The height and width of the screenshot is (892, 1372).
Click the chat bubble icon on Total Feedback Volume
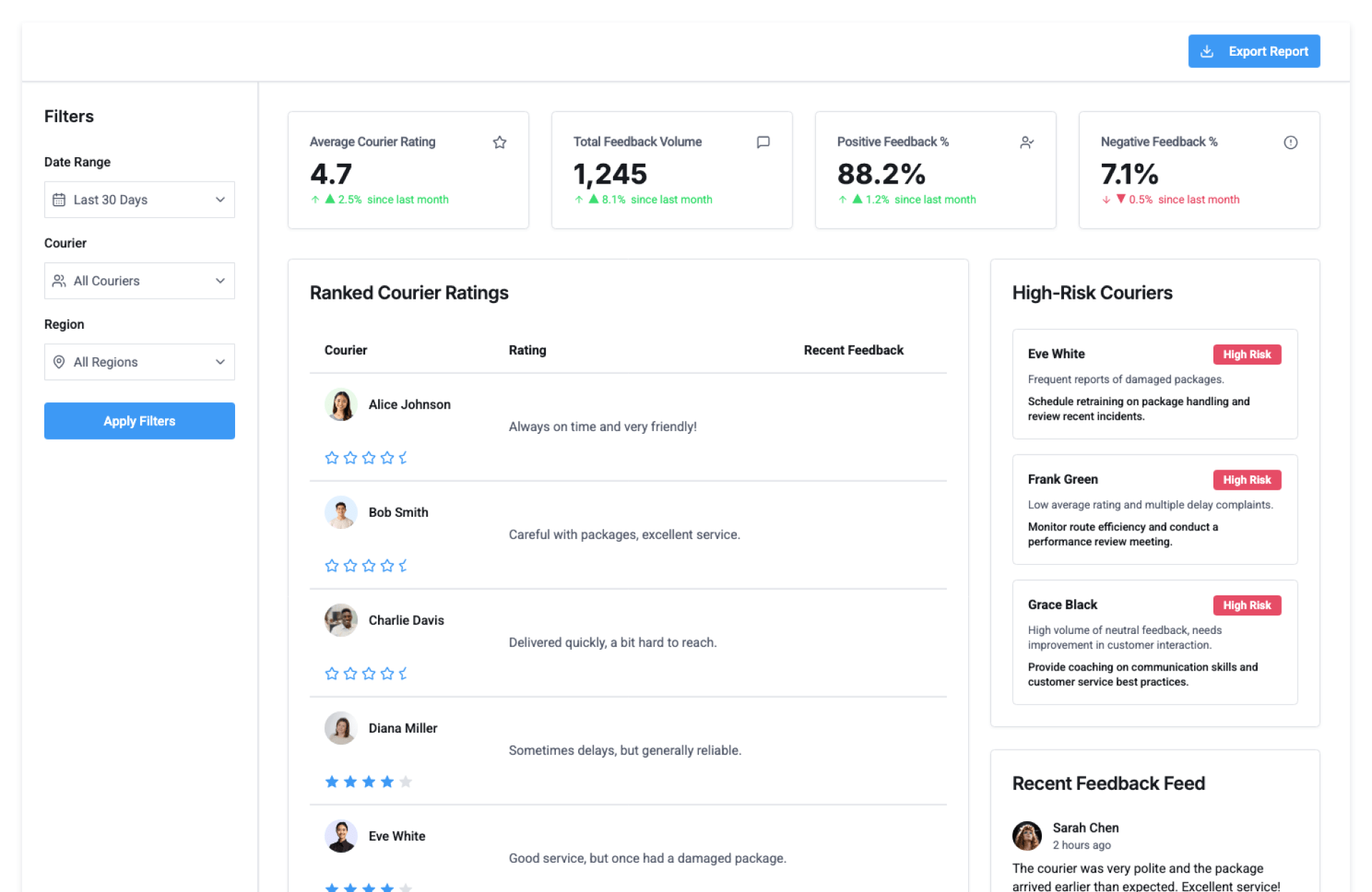(763, 142)
